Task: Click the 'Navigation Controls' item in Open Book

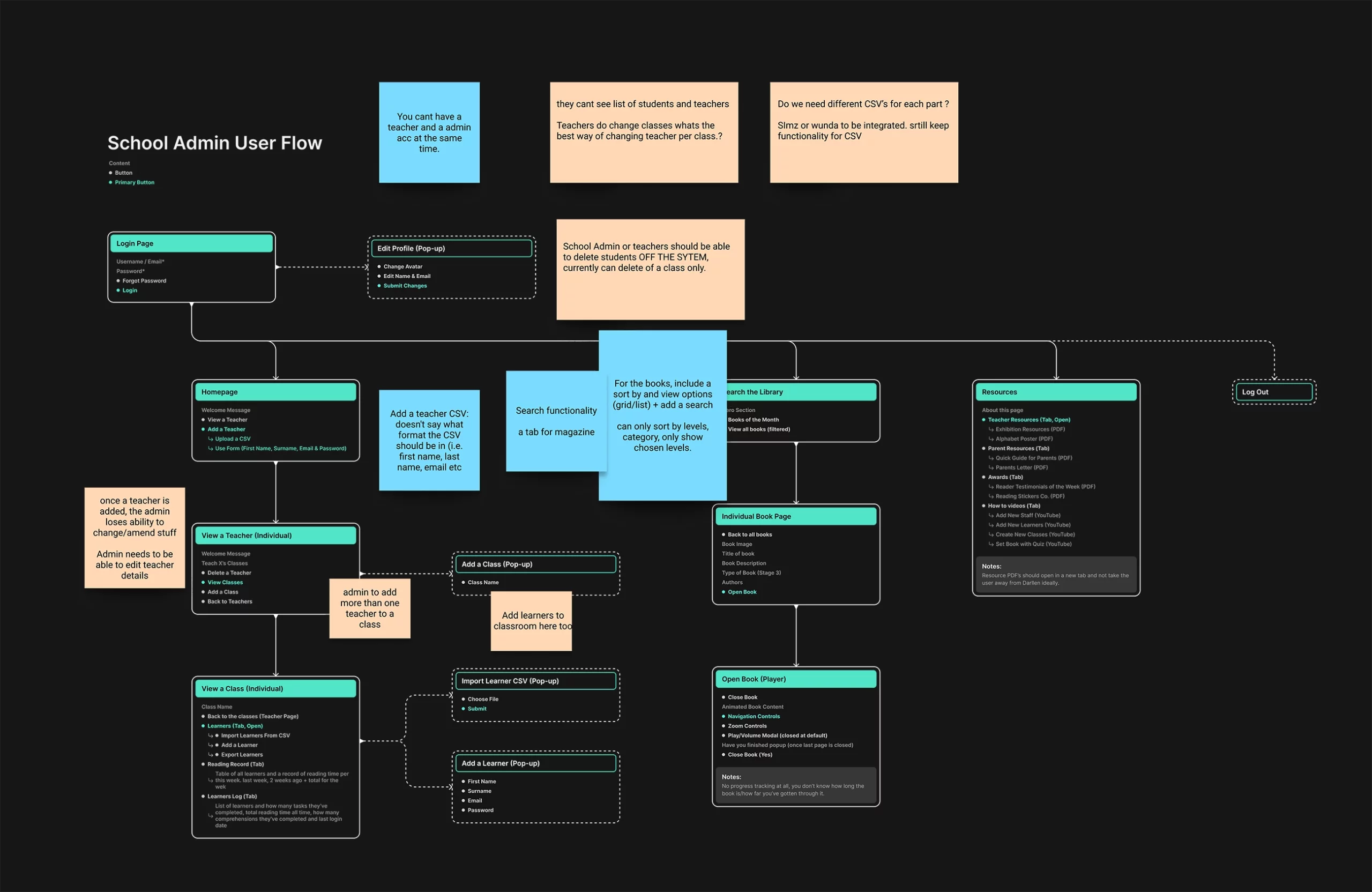Action: point(753,717)
